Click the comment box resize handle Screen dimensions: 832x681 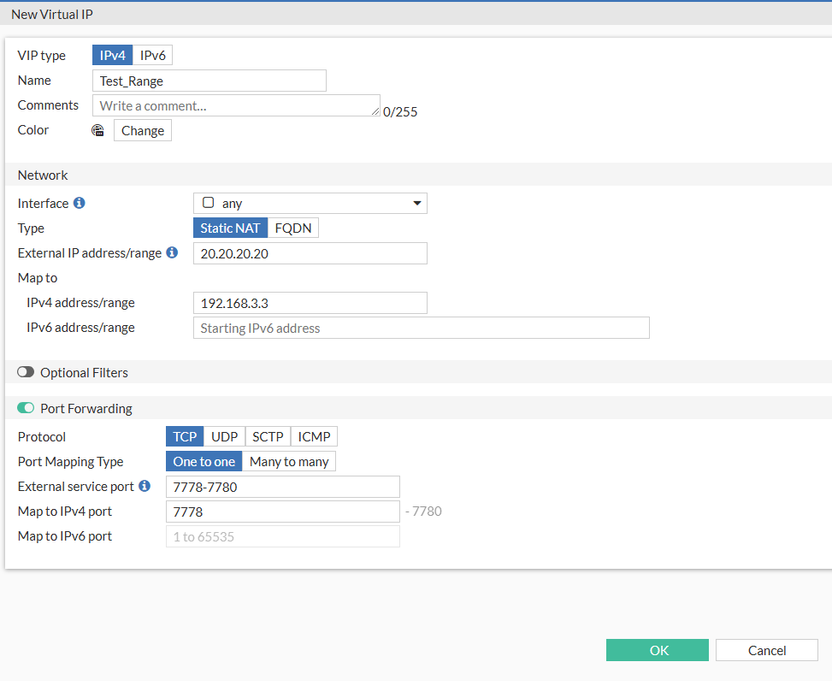click(x=376, y=111)
